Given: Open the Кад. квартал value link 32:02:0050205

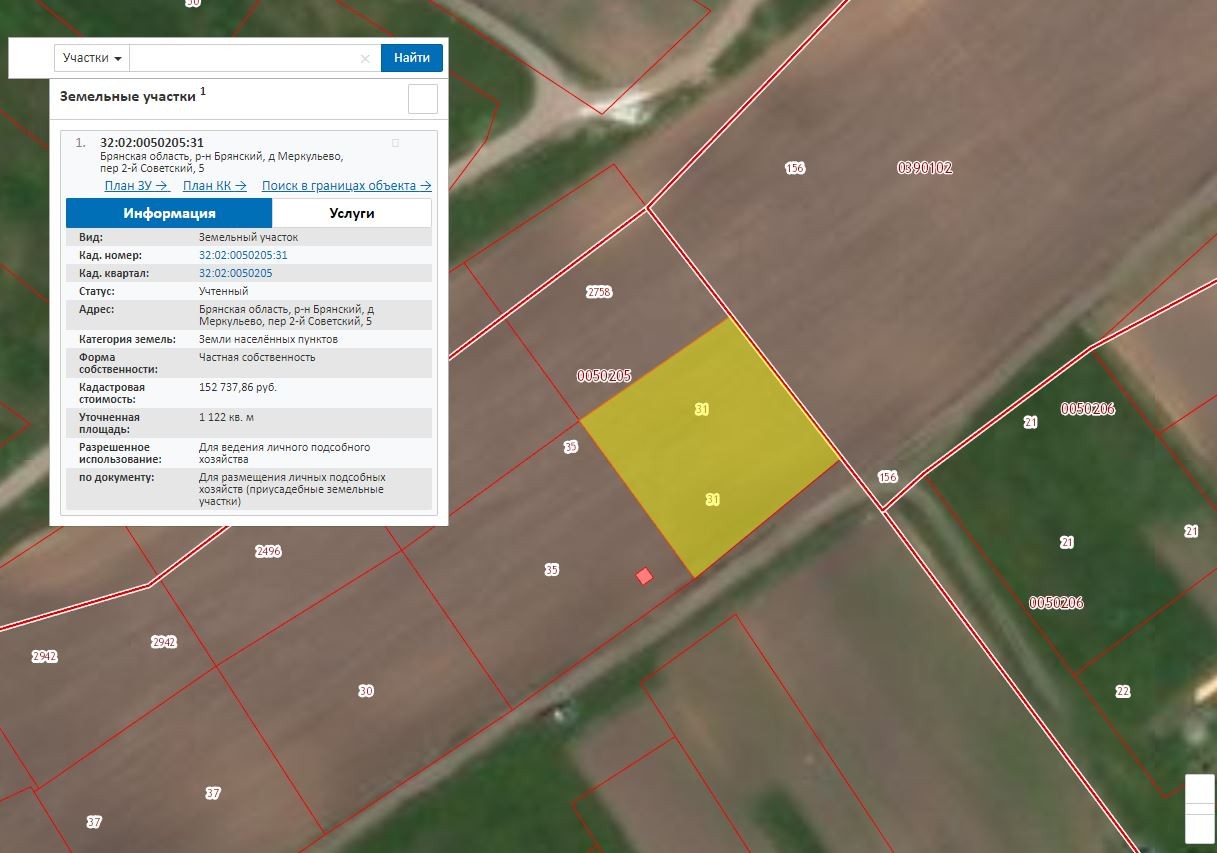Looking at the screenshot, I should pos(236,273).
